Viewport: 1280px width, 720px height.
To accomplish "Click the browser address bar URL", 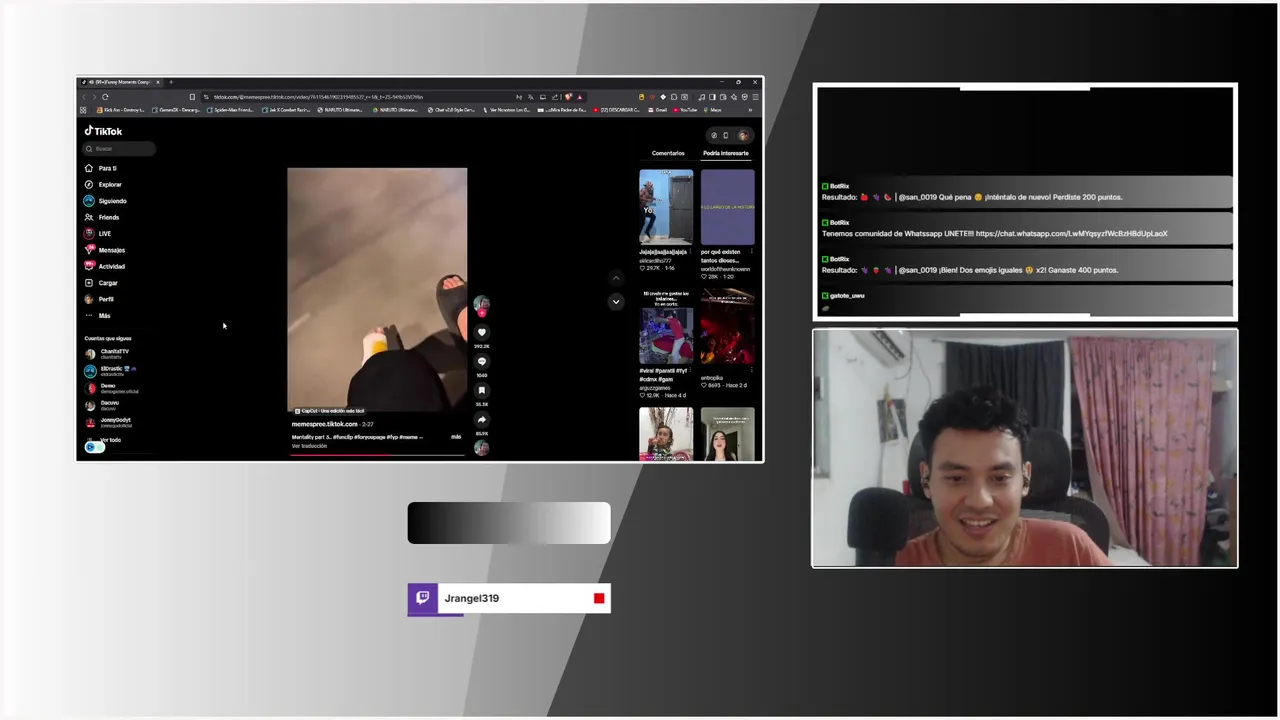I will coord(318,97).
